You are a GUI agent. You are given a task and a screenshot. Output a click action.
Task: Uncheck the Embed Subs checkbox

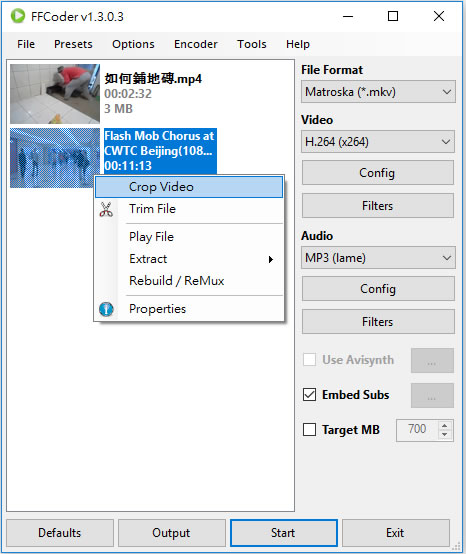pyautogui.click(x=309, y=395)
